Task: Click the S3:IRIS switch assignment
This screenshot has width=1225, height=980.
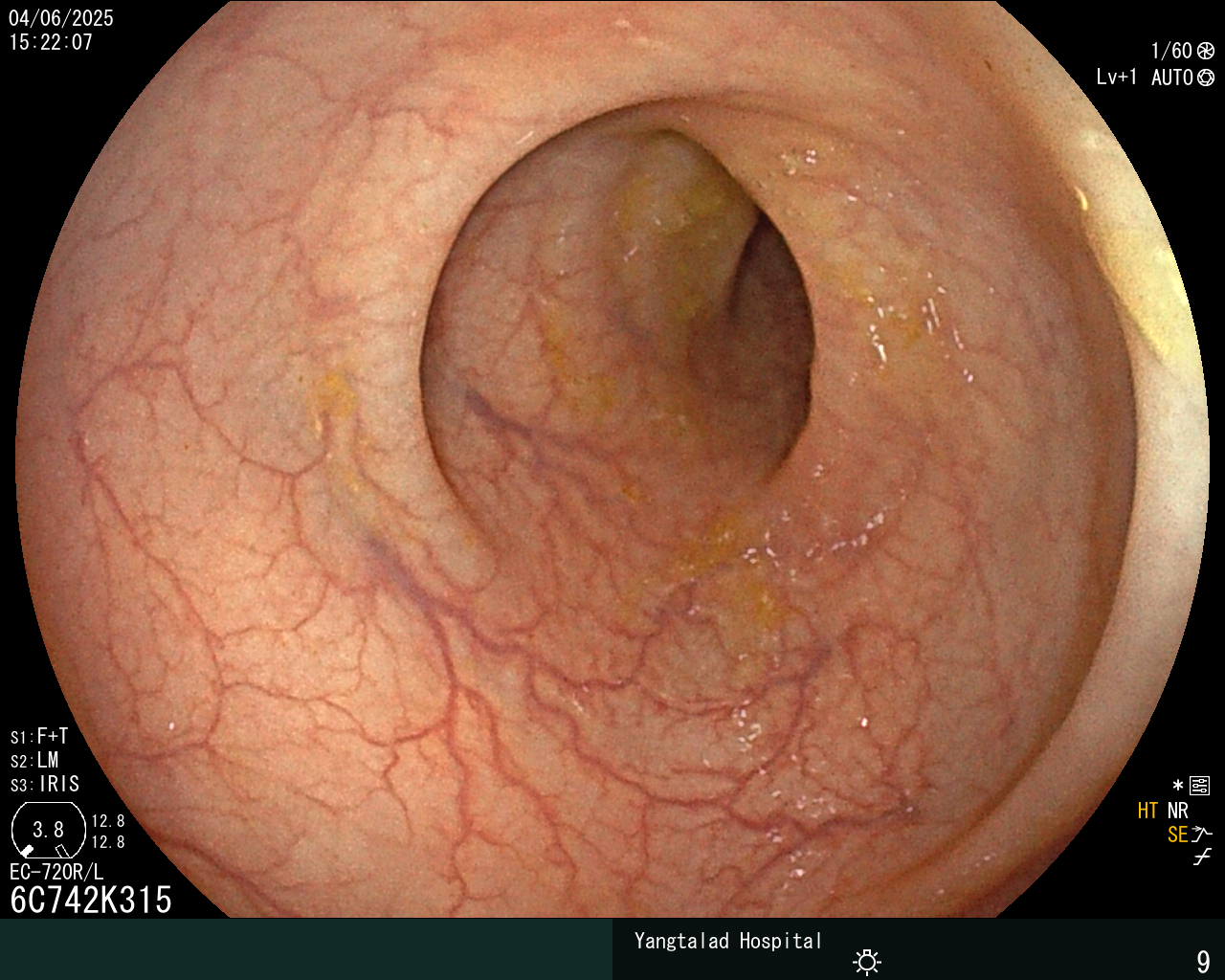Action: [x=45, y=784]
